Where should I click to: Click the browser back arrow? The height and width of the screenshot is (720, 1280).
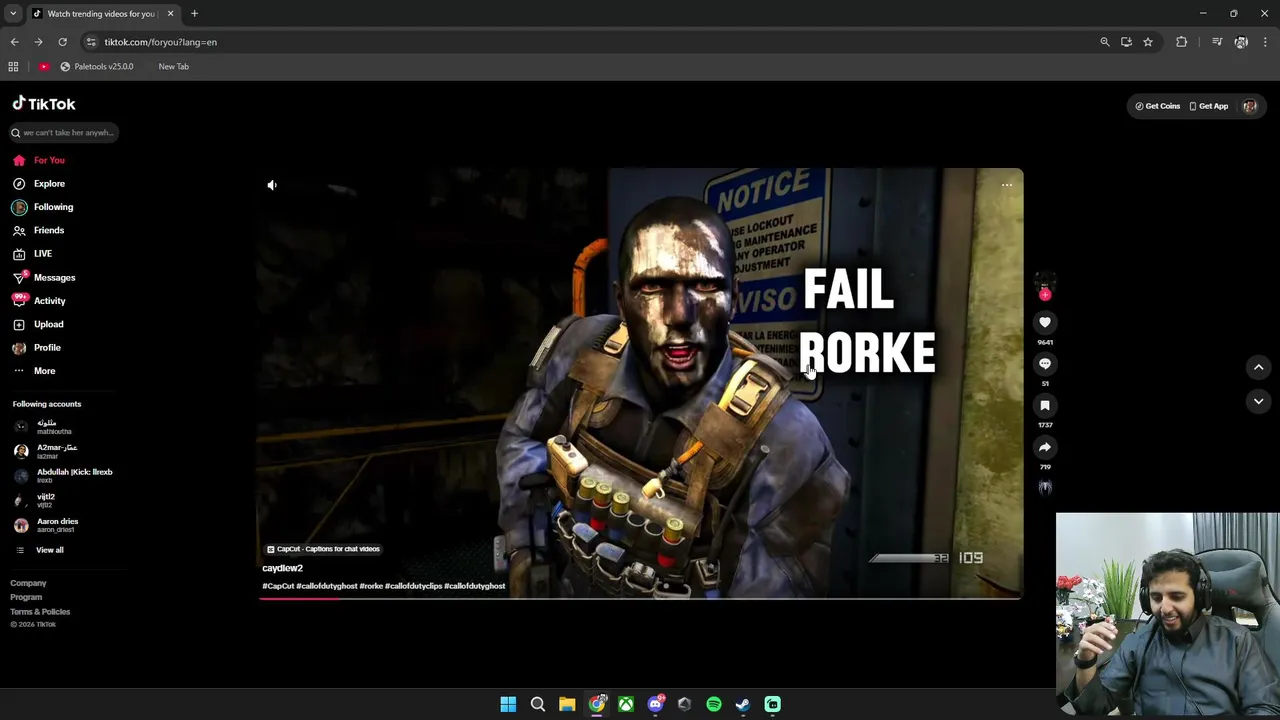click(x=14, y=42)
